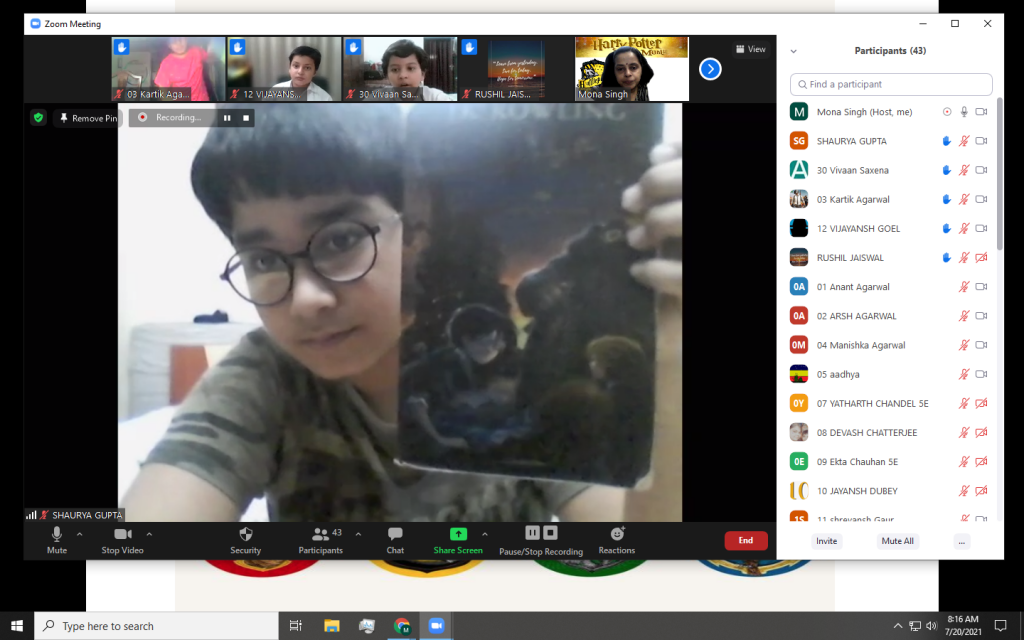Expand video options arrow beside Stop Video
The height and width of the screenshot is (640, 1024).
point(150,534)
